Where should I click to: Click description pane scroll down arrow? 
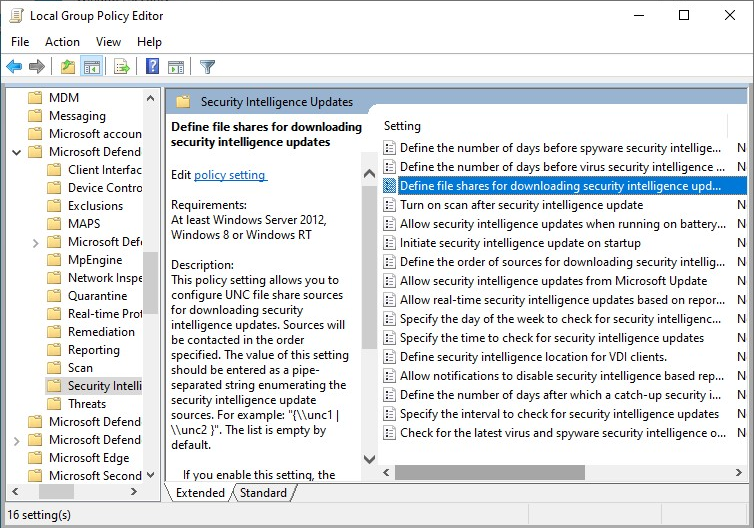[369, 459]
